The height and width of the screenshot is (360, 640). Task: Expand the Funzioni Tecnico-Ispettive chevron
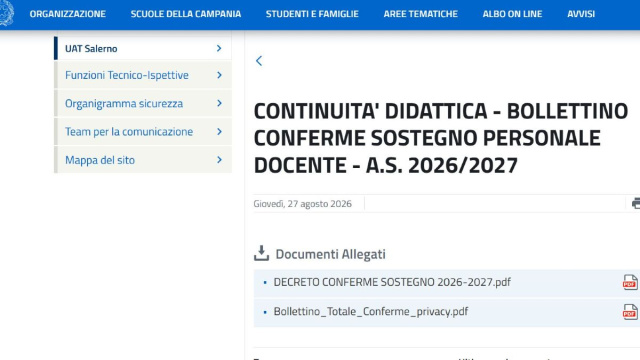point(219,75)
